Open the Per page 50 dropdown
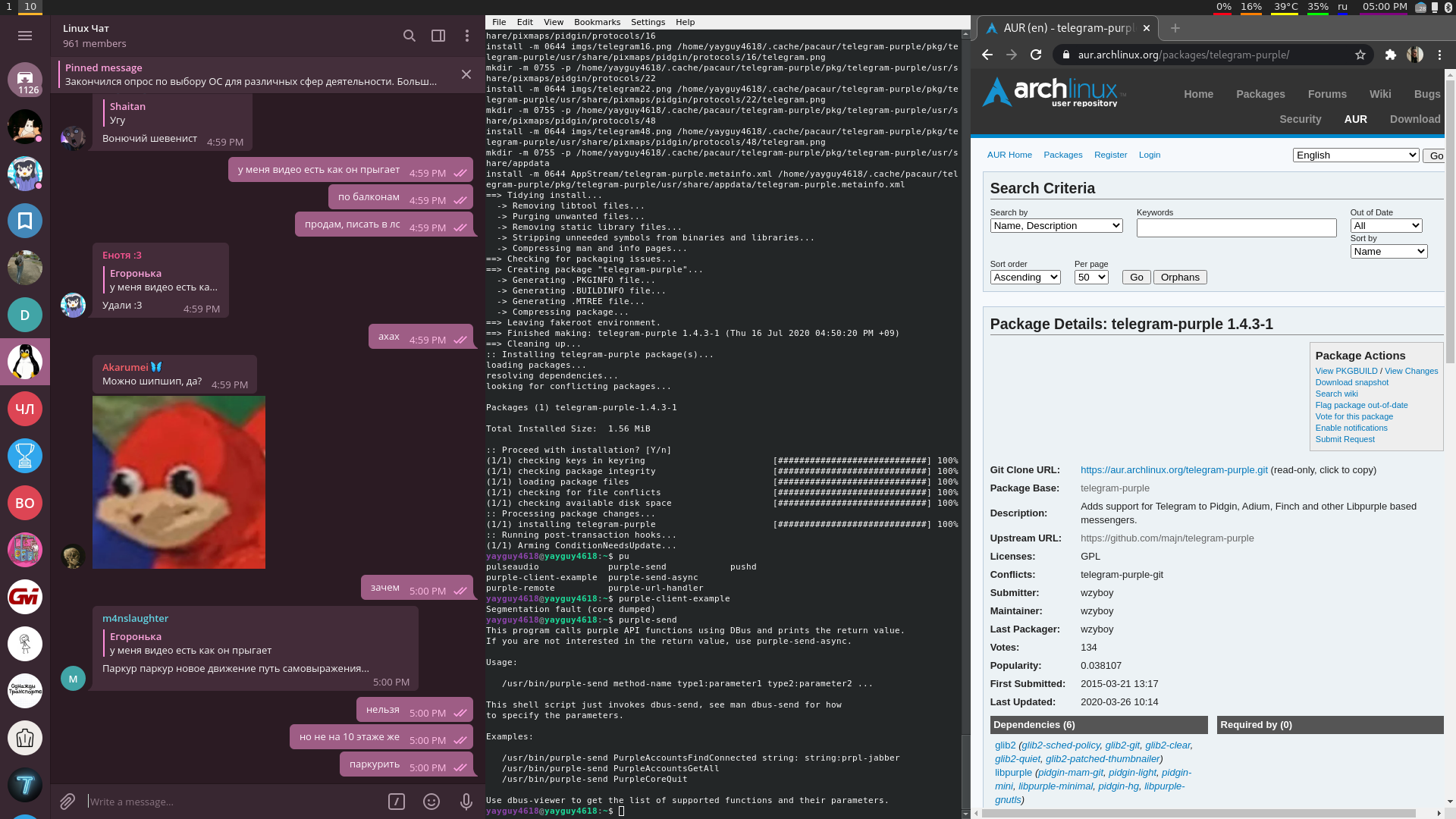This screenshot has height=819, width=1456. click(1091, 278)
